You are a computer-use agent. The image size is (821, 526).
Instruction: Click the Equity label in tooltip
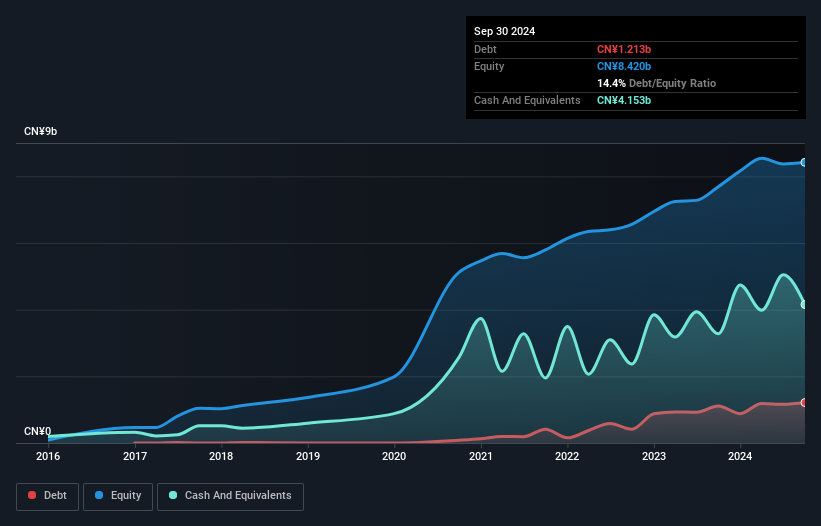point(489,66)
